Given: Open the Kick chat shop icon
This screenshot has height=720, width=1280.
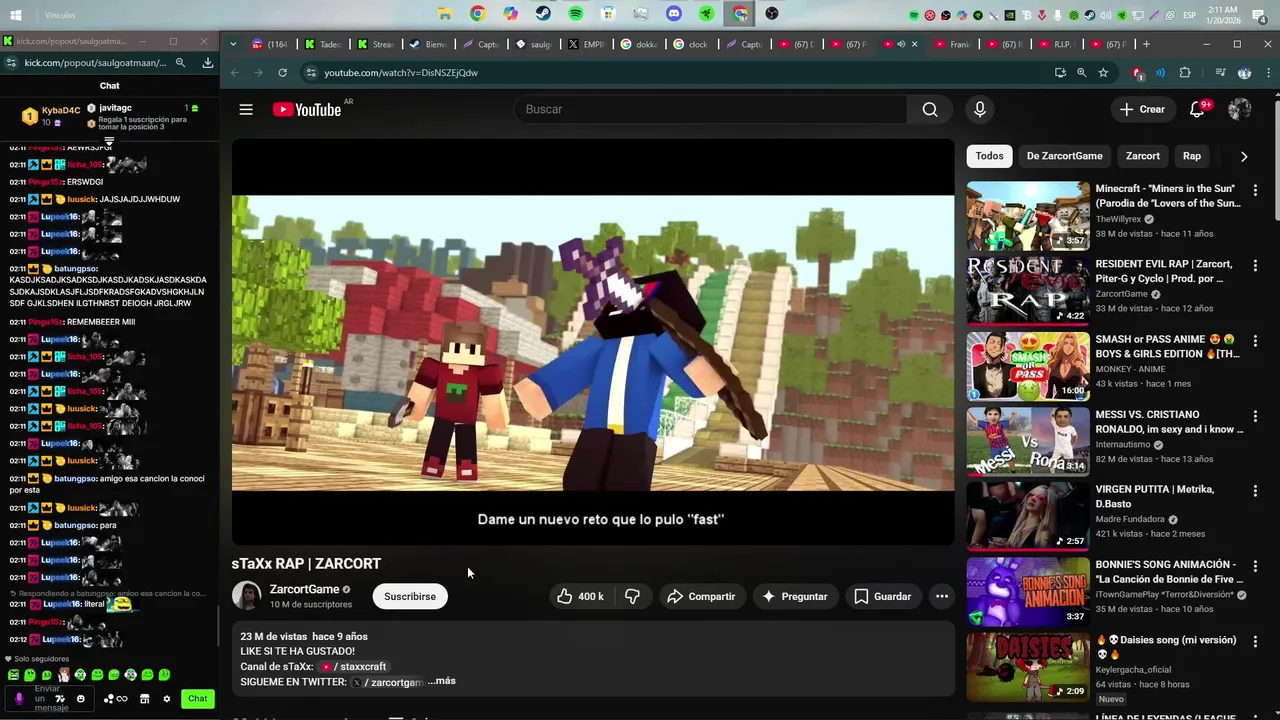Looking at the screenshot, I should pos(145,699).
